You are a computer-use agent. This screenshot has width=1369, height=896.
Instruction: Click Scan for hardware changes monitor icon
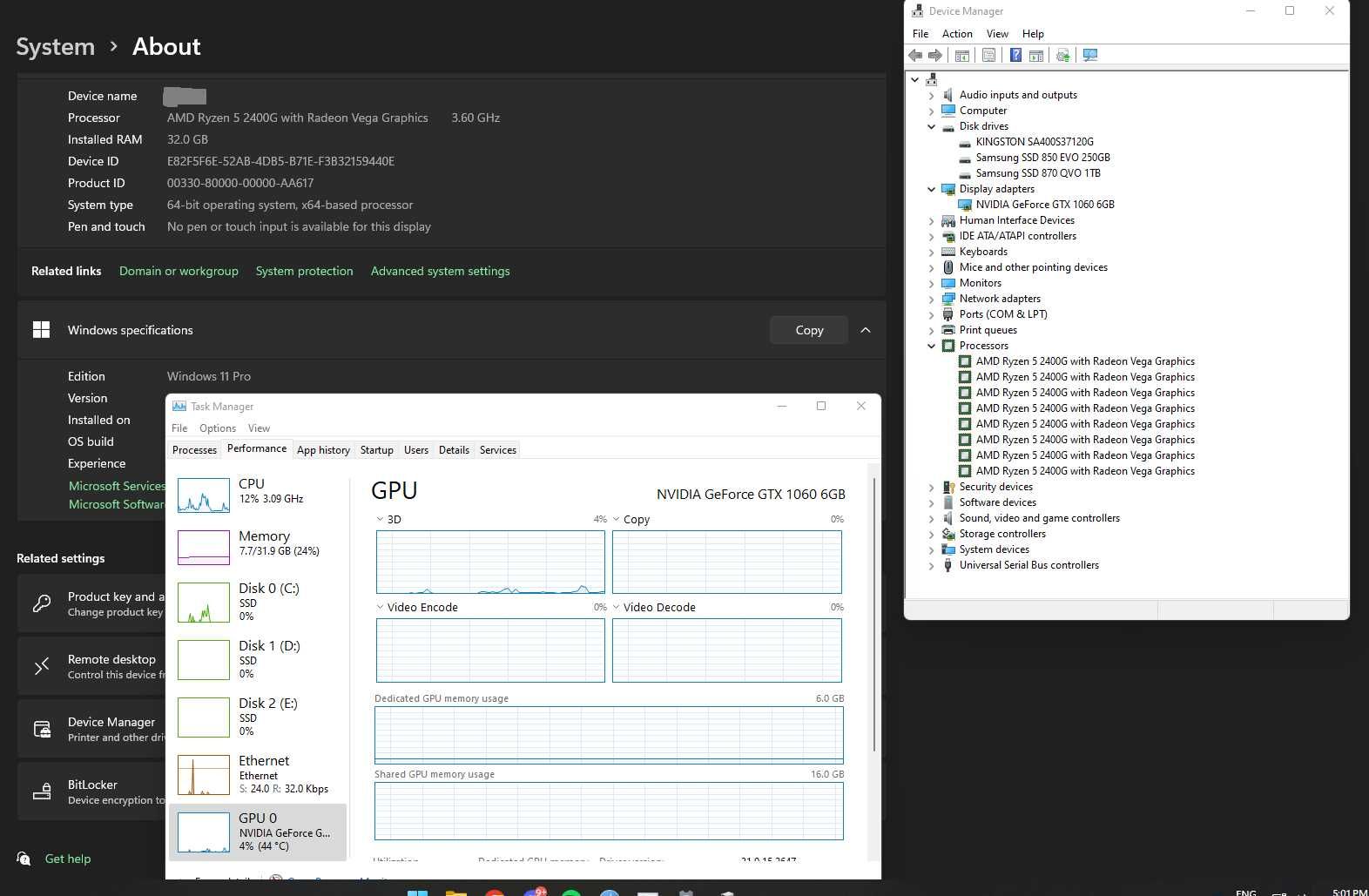click(x=1089, y=55)
